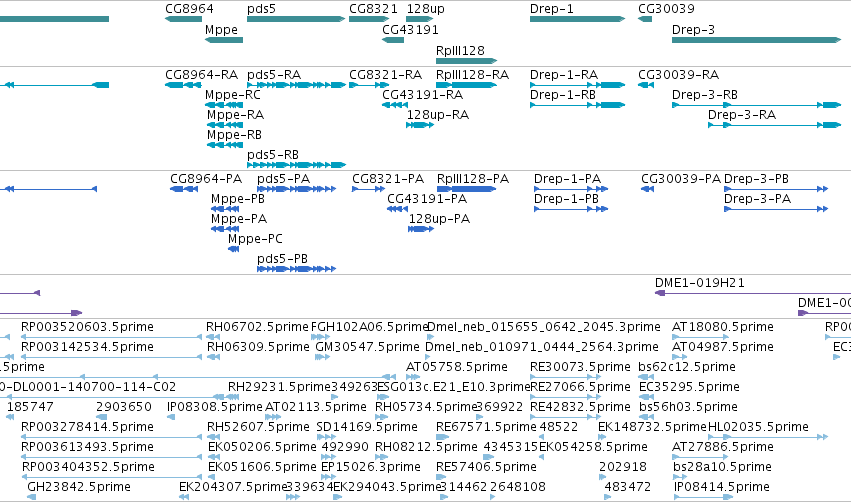Select the pds5-PA coding glyph
The height and width of the screenshot is (502, 851).
click(x=296, y=189)
